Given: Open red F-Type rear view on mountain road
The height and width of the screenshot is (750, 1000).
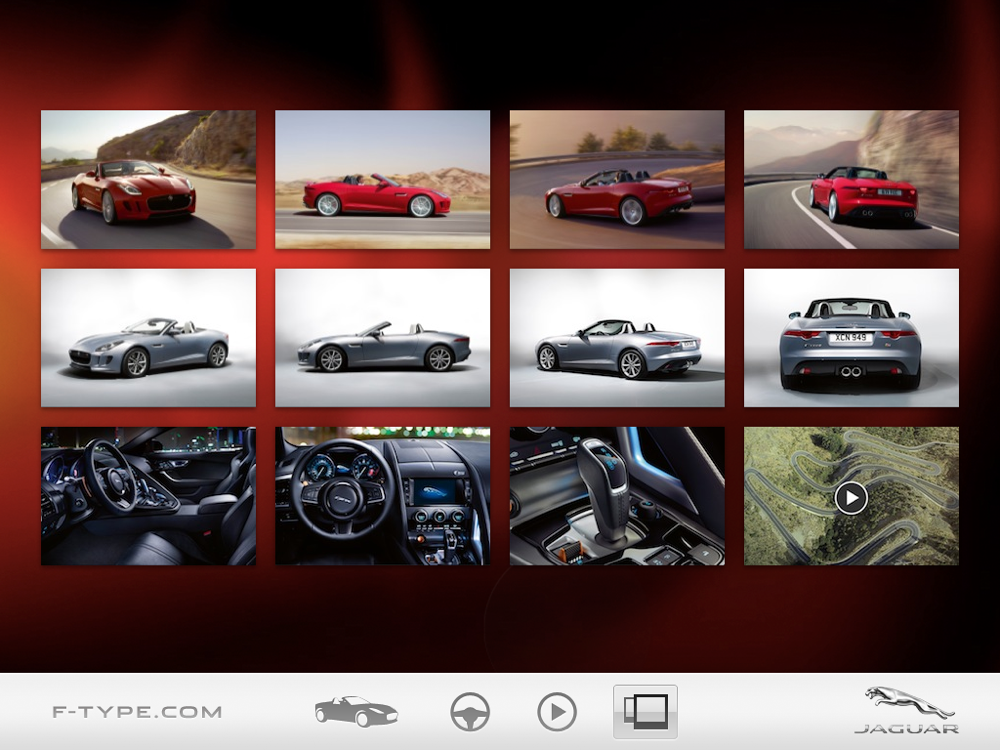Looking at the screenshot, I should point(851,180).
